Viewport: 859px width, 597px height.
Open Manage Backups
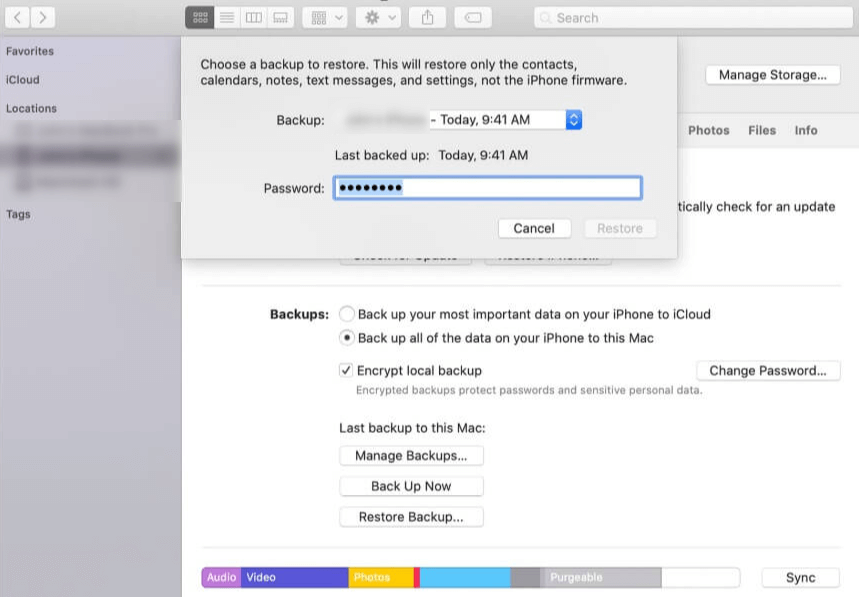(x=411, y=456)
